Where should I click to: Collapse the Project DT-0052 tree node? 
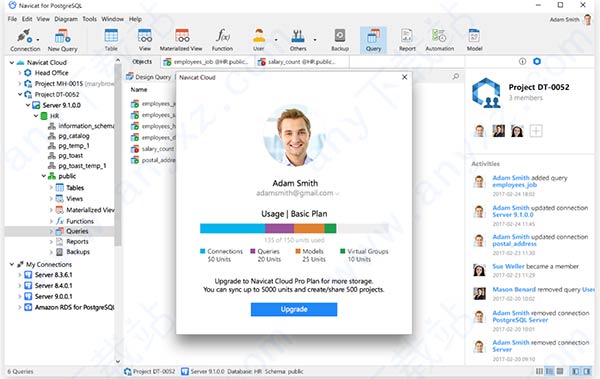click(20, 94)
